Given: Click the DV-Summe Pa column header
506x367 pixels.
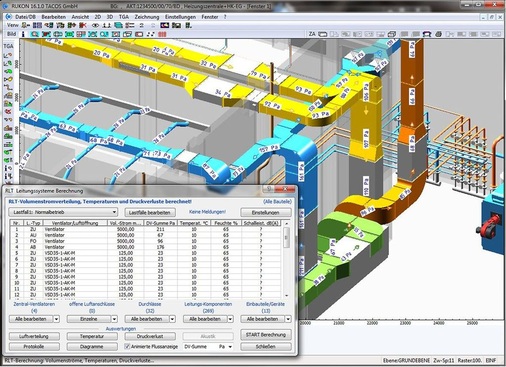Looking at the screenshot, I should pos(160,223).
